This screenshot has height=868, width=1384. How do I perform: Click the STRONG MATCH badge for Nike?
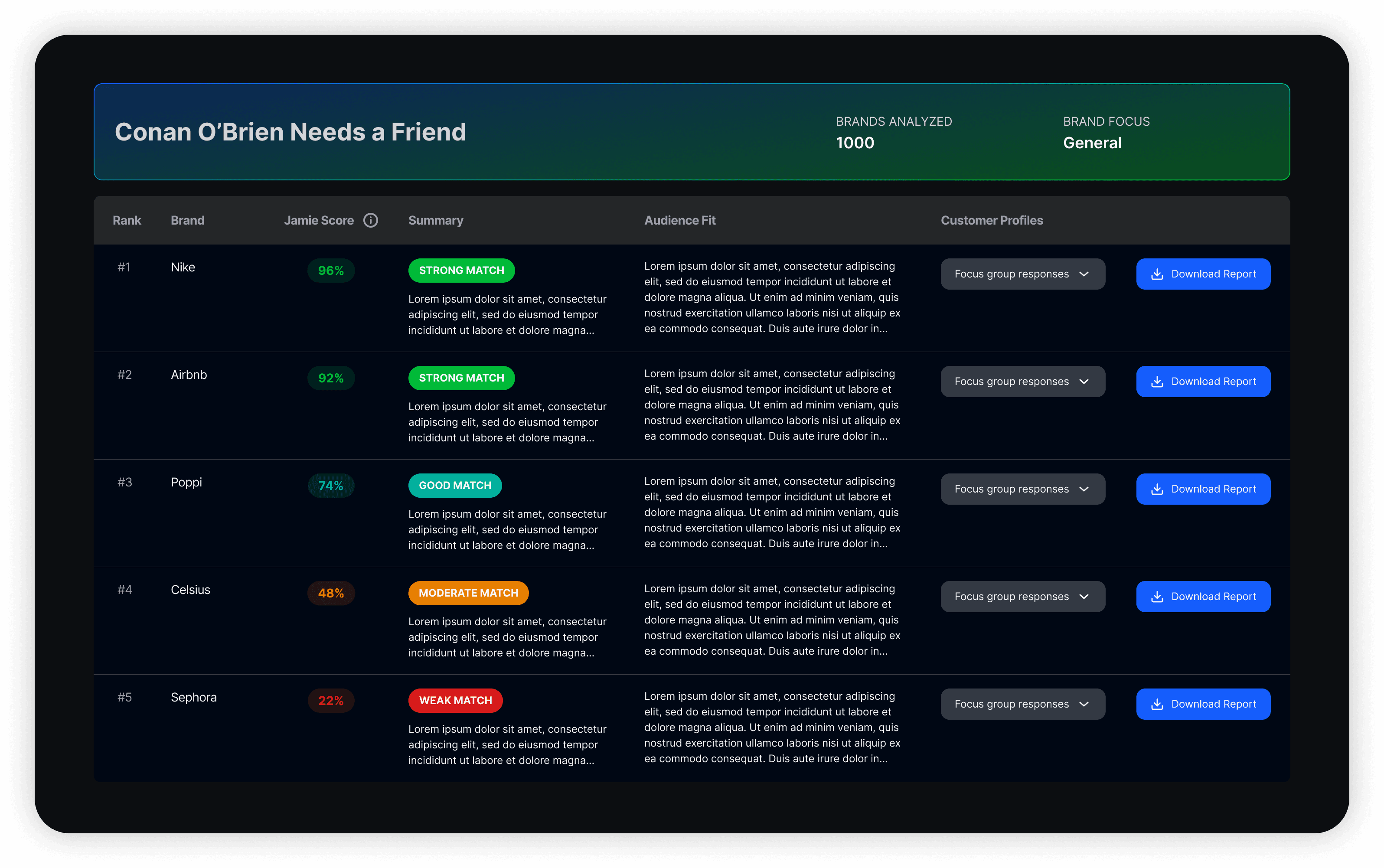tap(461, 271)
